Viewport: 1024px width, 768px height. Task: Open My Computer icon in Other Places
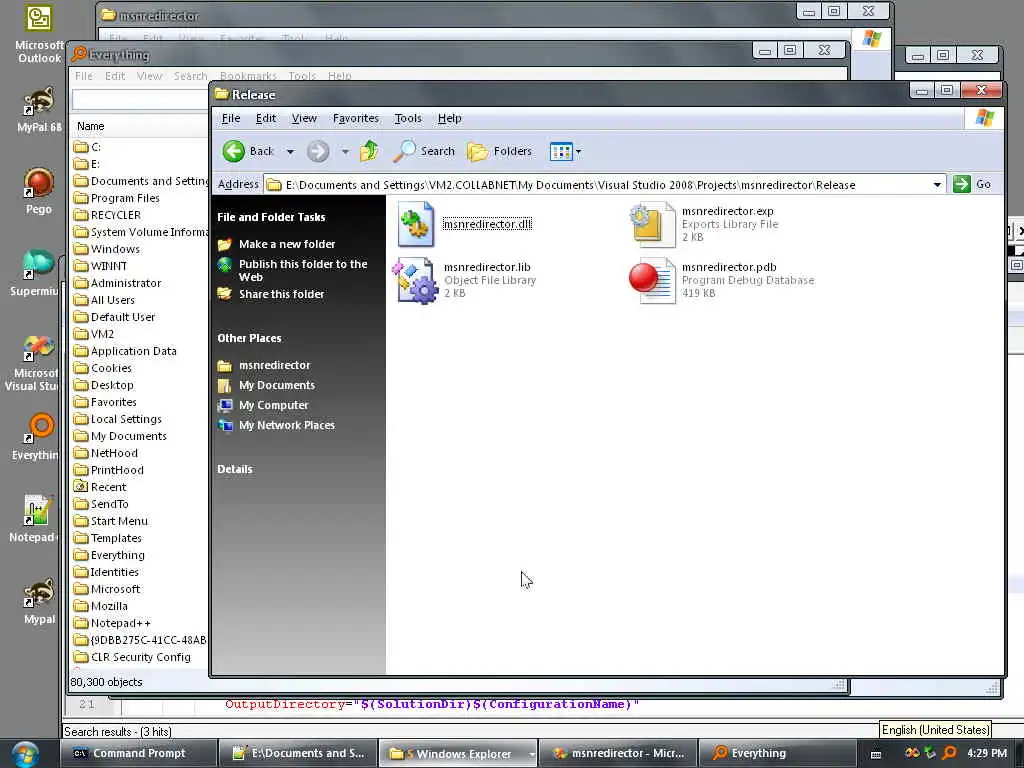point(225,406)
